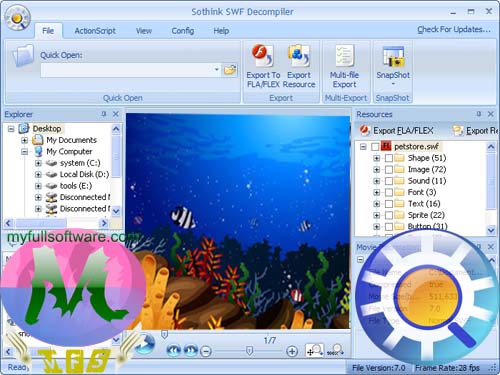Viewport: 500px width, 375px height.
Task: Expand the Image (72) folder
Action: coord(377,169)
